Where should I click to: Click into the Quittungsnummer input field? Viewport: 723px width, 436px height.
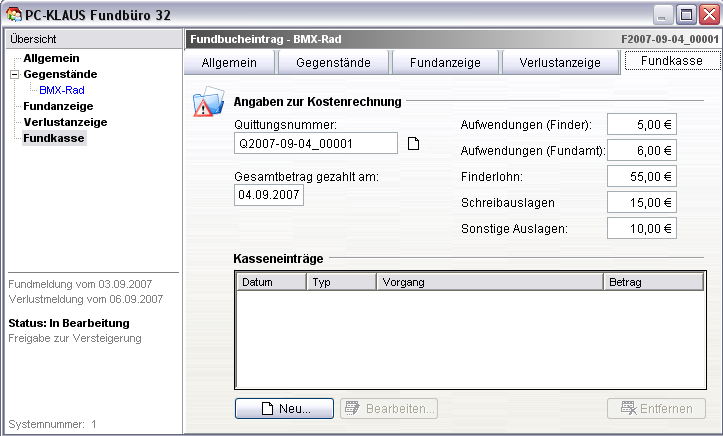tap(315, 144)
